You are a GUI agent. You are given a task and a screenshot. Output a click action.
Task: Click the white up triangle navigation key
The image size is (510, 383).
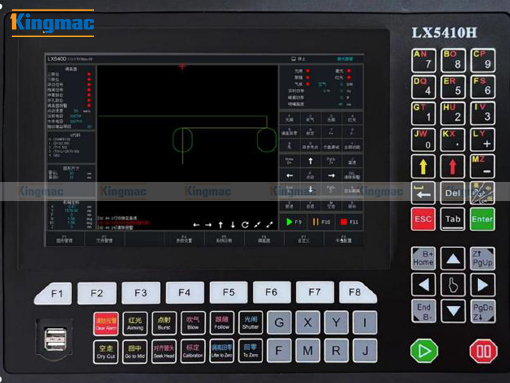coord(453,258)
